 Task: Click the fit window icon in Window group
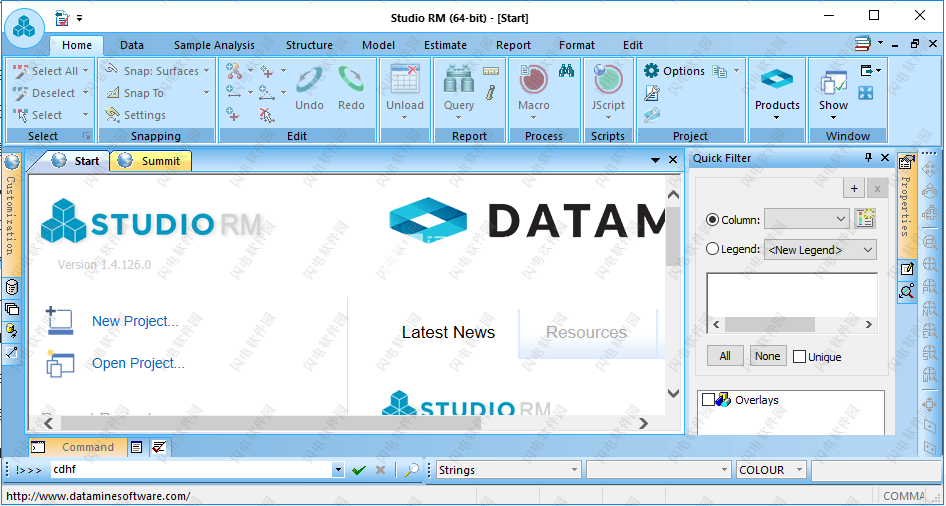coord(866,93)
